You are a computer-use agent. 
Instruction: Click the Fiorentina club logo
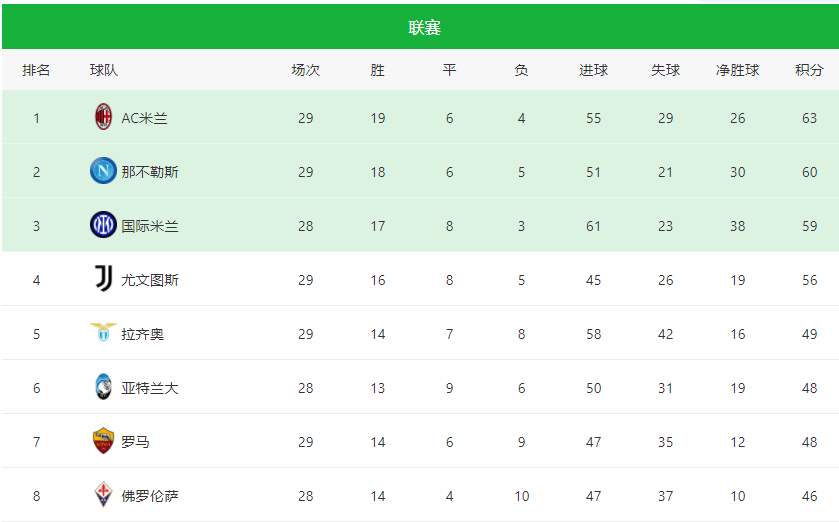[103, 495]
